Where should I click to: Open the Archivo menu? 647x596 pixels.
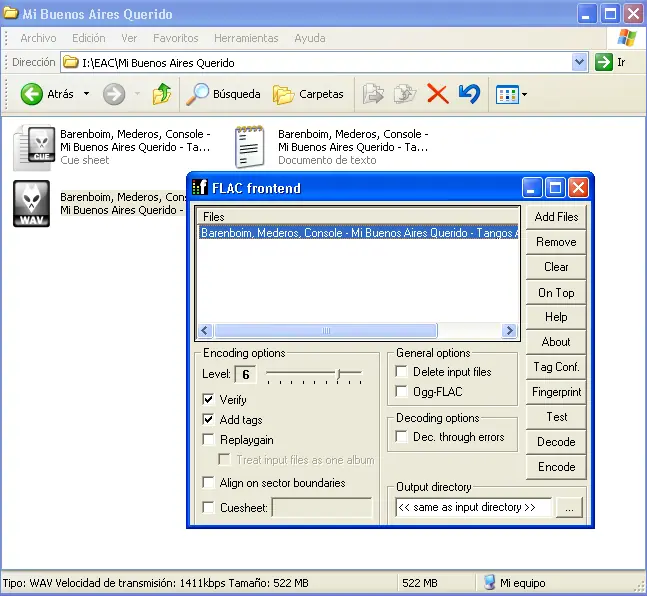(x=38, y=38)
